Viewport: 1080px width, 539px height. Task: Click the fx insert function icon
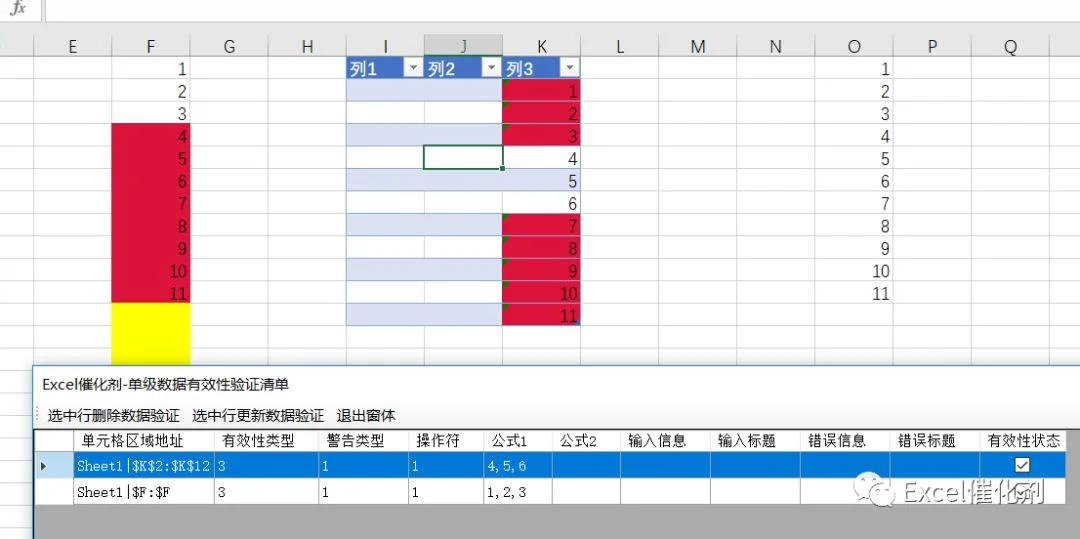pyautogui.click(x=18, y=8)
